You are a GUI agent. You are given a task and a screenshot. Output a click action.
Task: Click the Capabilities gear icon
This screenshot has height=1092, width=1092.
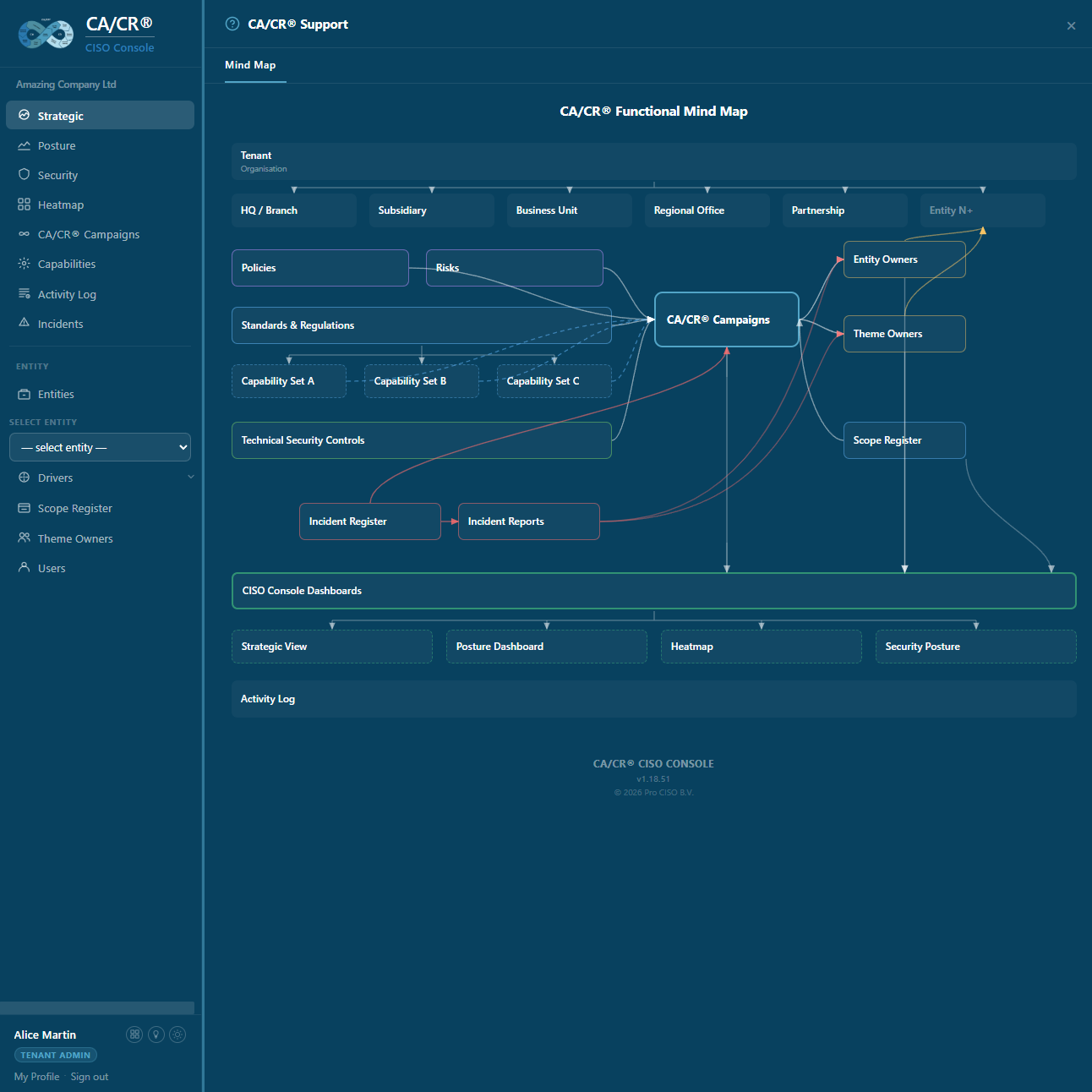click(24, 264)
